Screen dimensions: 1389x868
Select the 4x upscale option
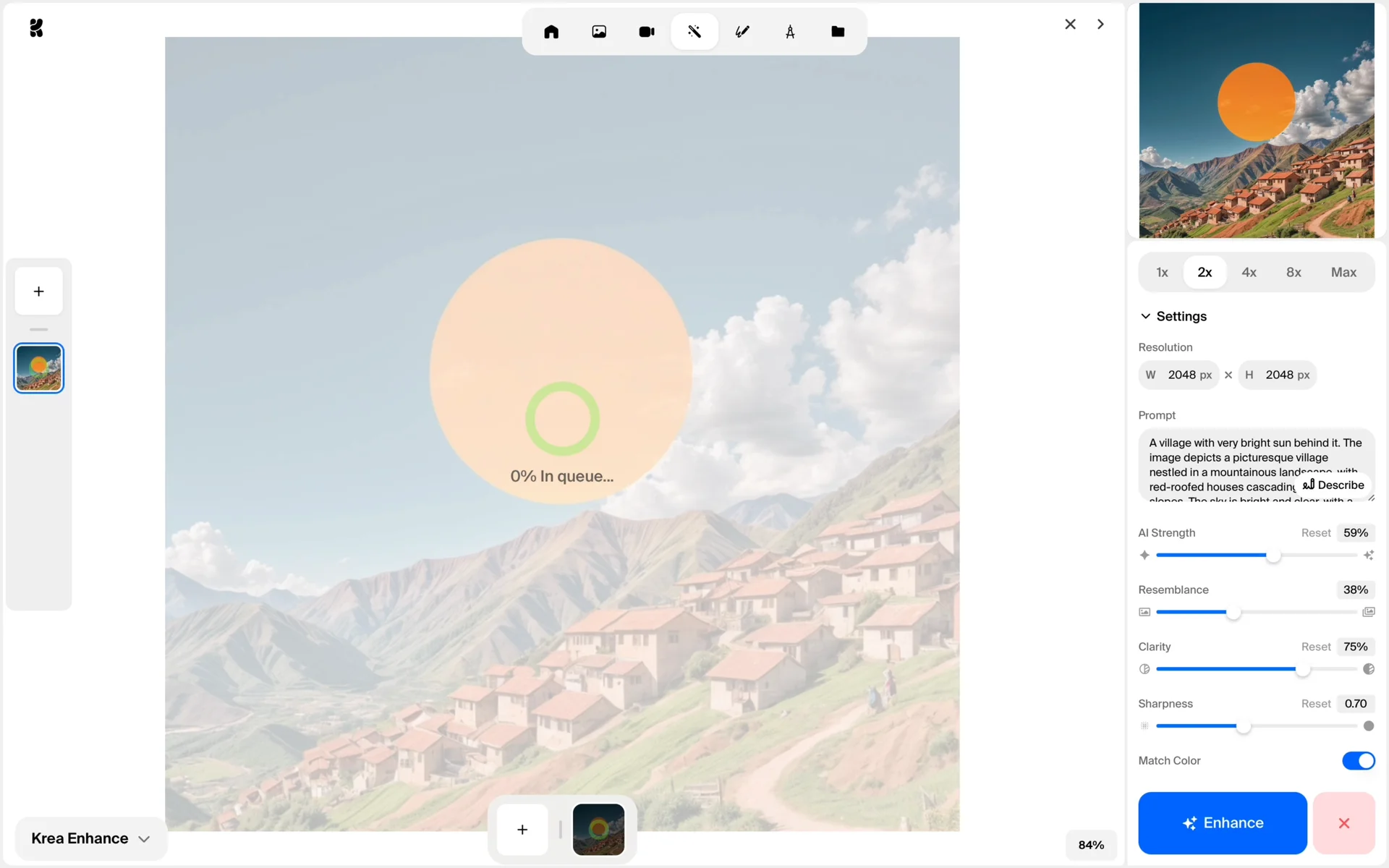1249,273
